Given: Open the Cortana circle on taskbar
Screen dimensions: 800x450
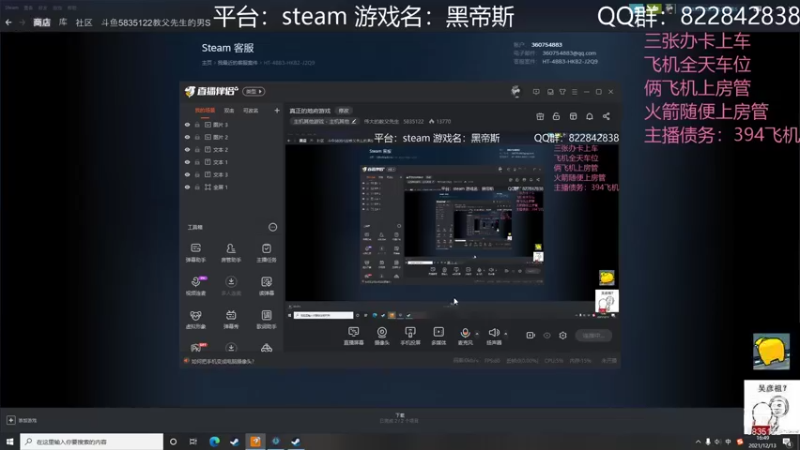Looking at the screenshot, I should point(173,441).
